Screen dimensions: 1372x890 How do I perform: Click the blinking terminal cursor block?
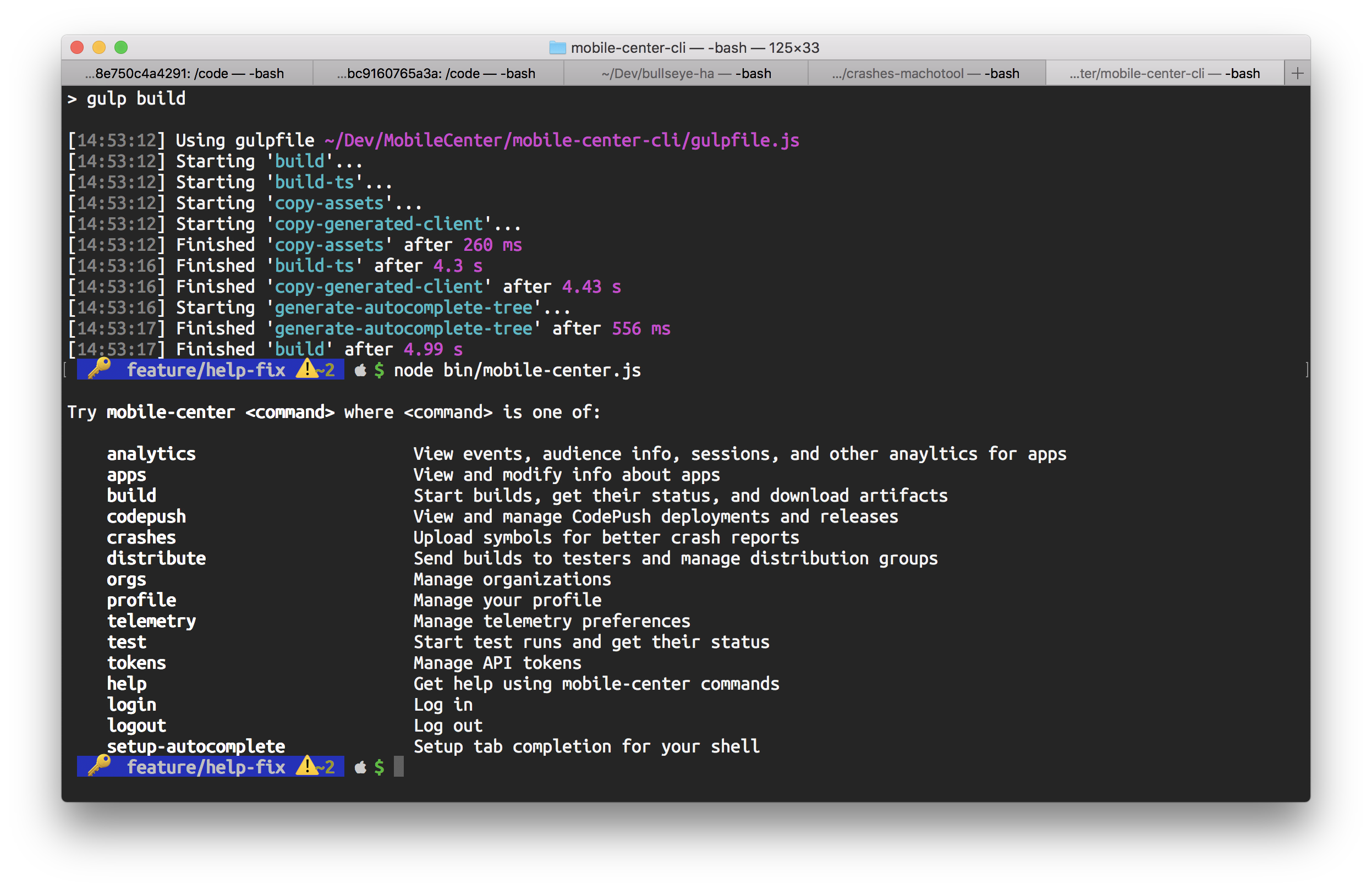(398, 767)
